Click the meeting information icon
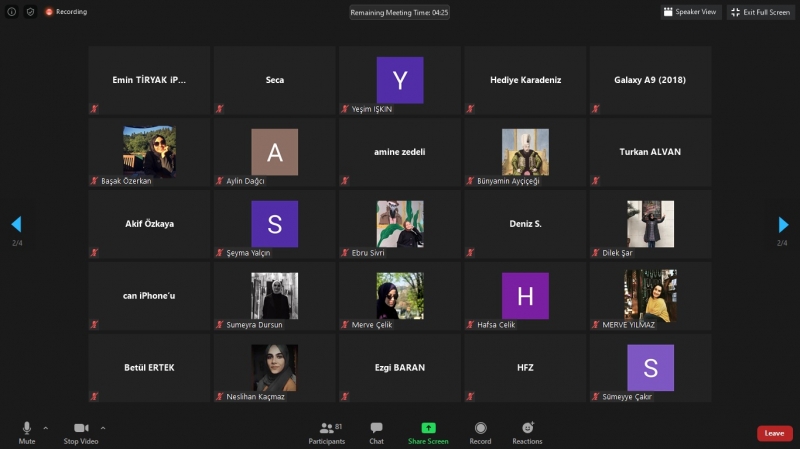The height and width of the screenshot is (449, 800). [x=12, y=12]
